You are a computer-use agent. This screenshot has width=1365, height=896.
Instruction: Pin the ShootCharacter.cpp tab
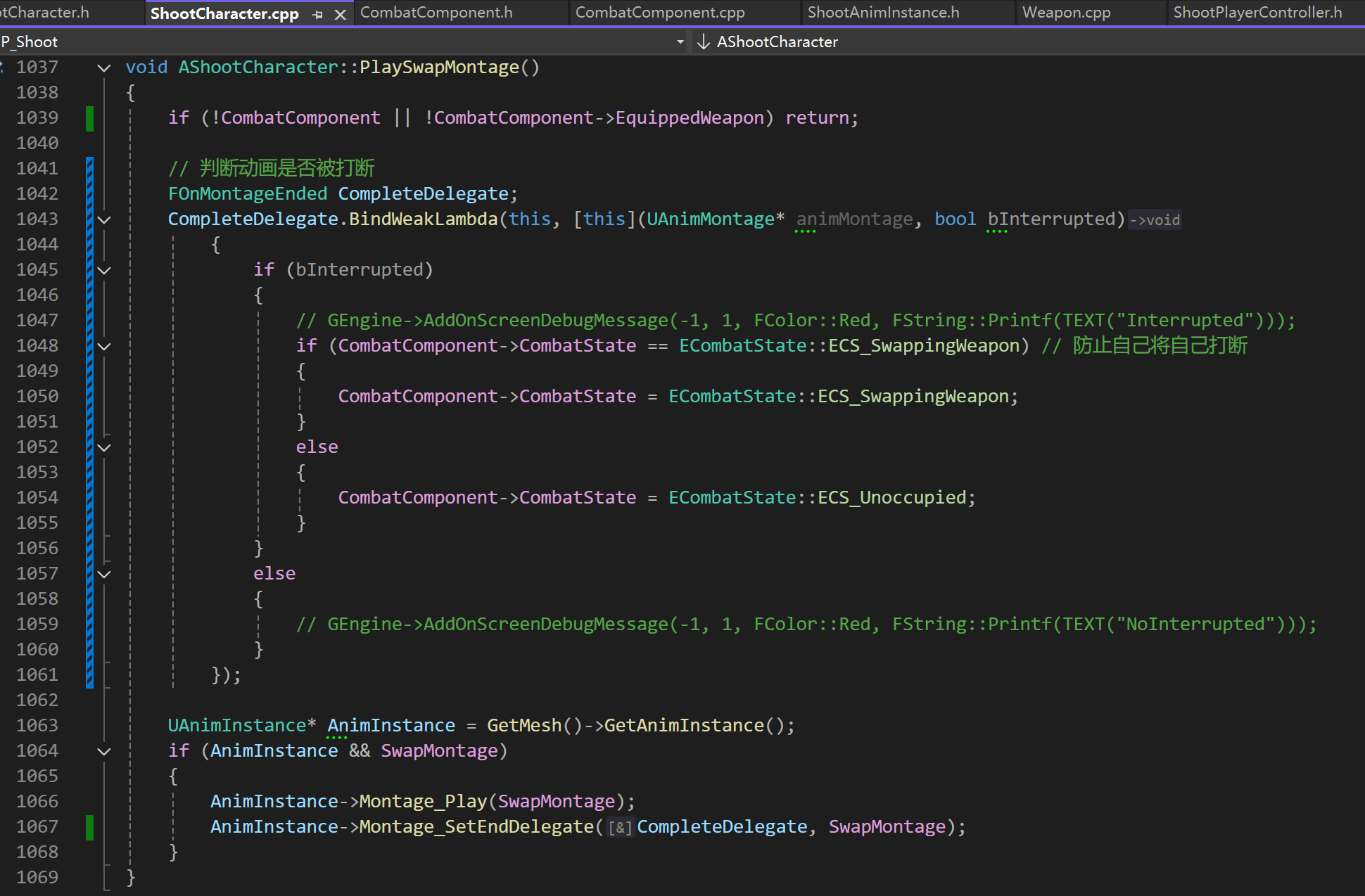318,14
